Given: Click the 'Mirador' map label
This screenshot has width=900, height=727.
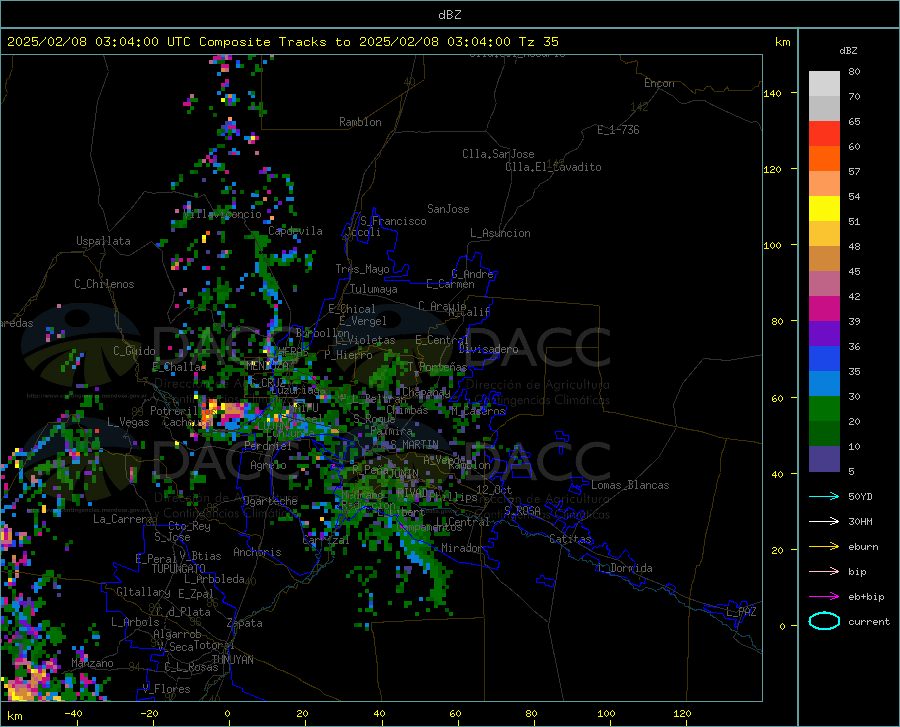Looking at the screenshot, I should [x=461, y=548].
